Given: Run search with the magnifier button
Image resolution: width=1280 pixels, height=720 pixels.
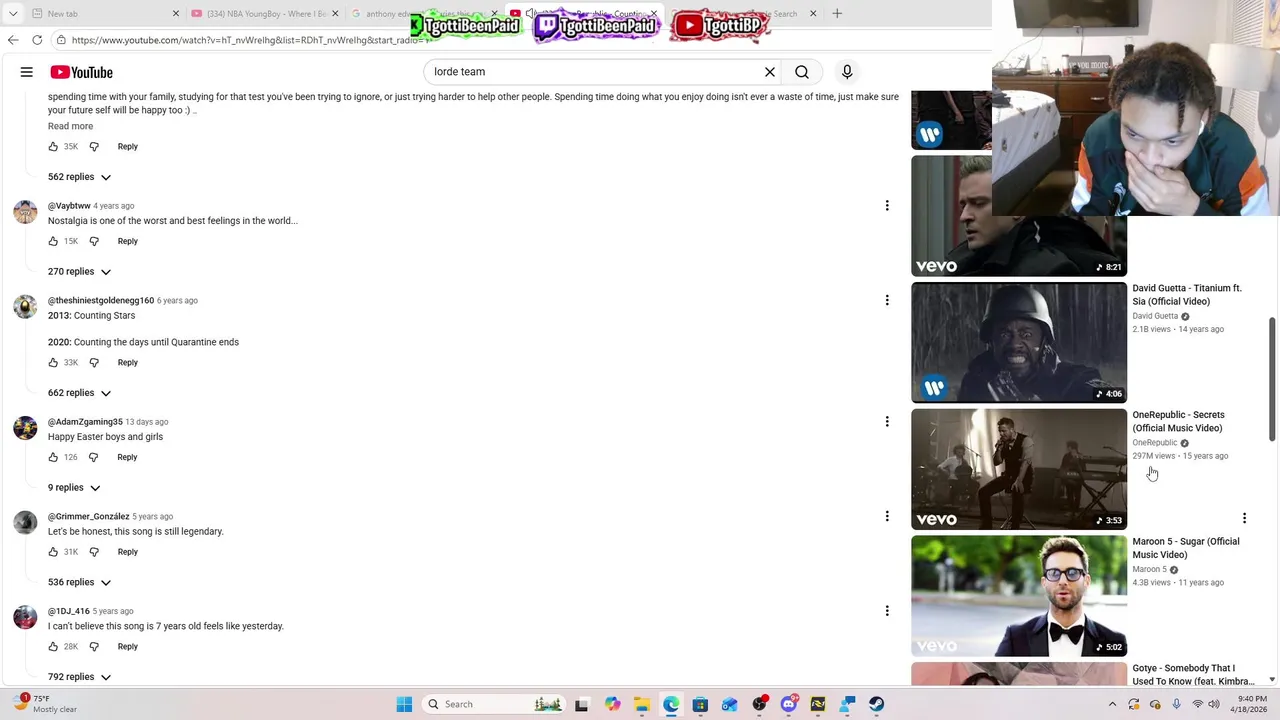Looking at the screenshot, I should coord(802,72).
